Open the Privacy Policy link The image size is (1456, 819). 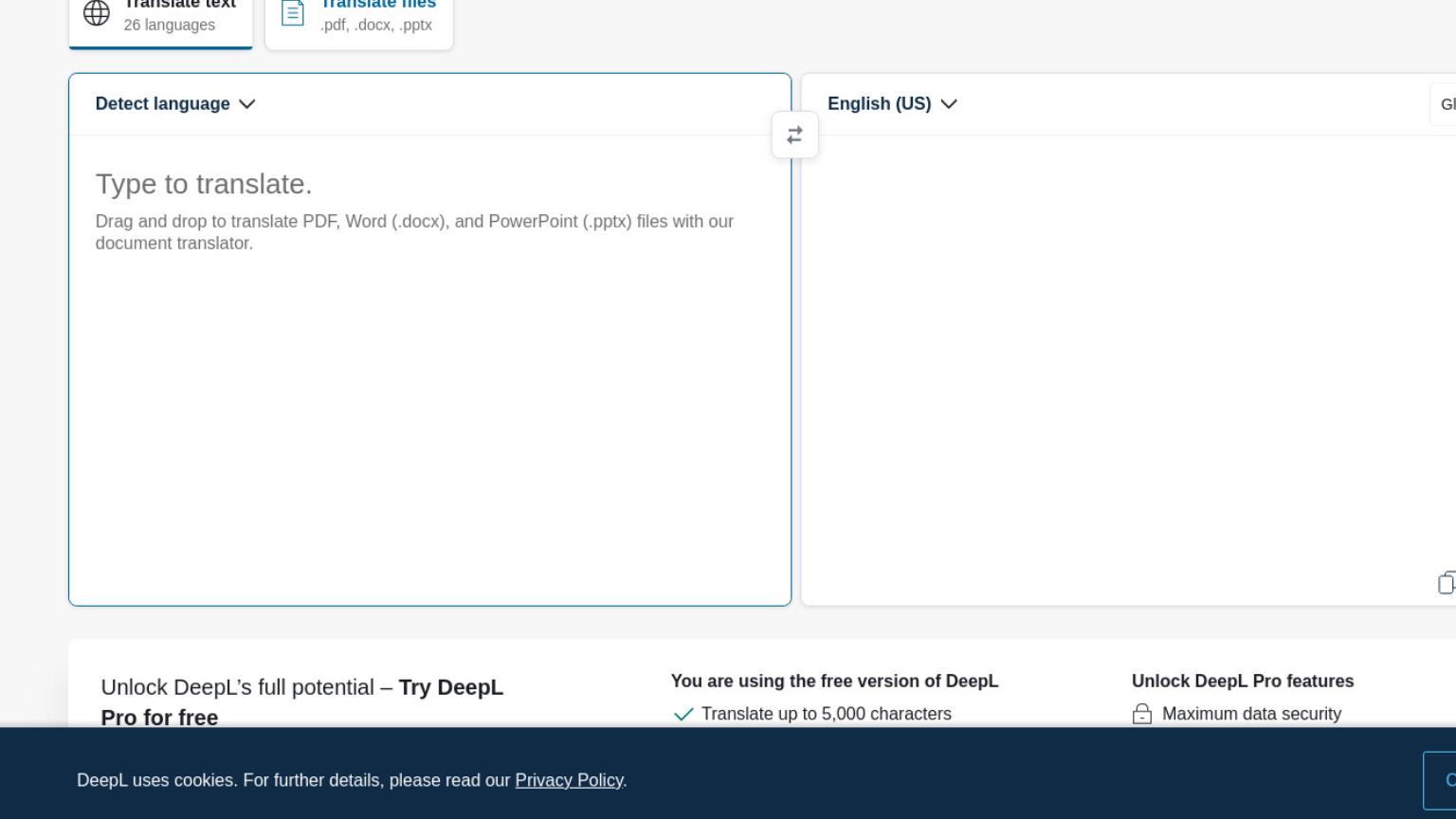tap(569, 780)
